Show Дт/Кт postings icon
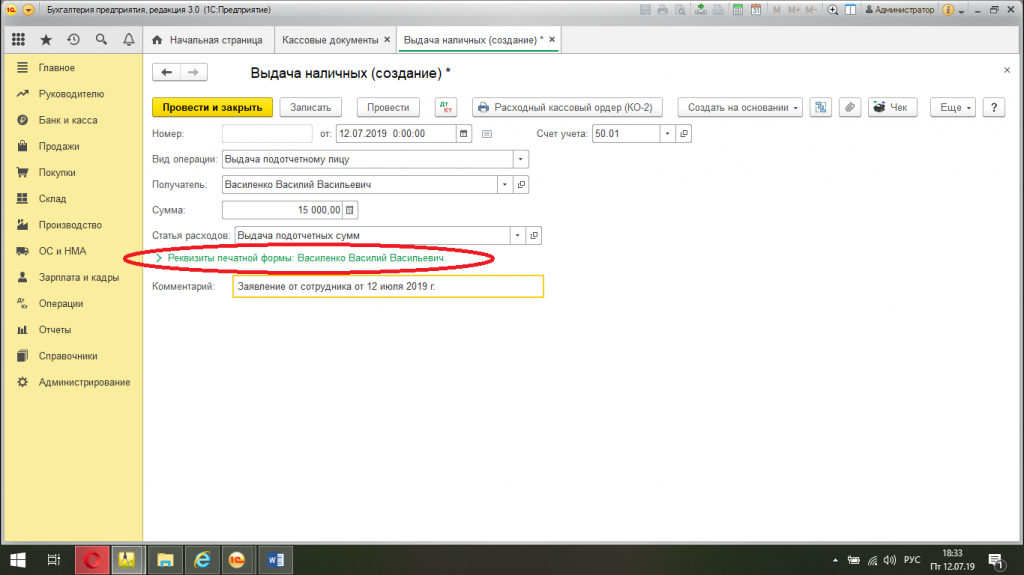1024x575 pixels. [x=446, y=107]
